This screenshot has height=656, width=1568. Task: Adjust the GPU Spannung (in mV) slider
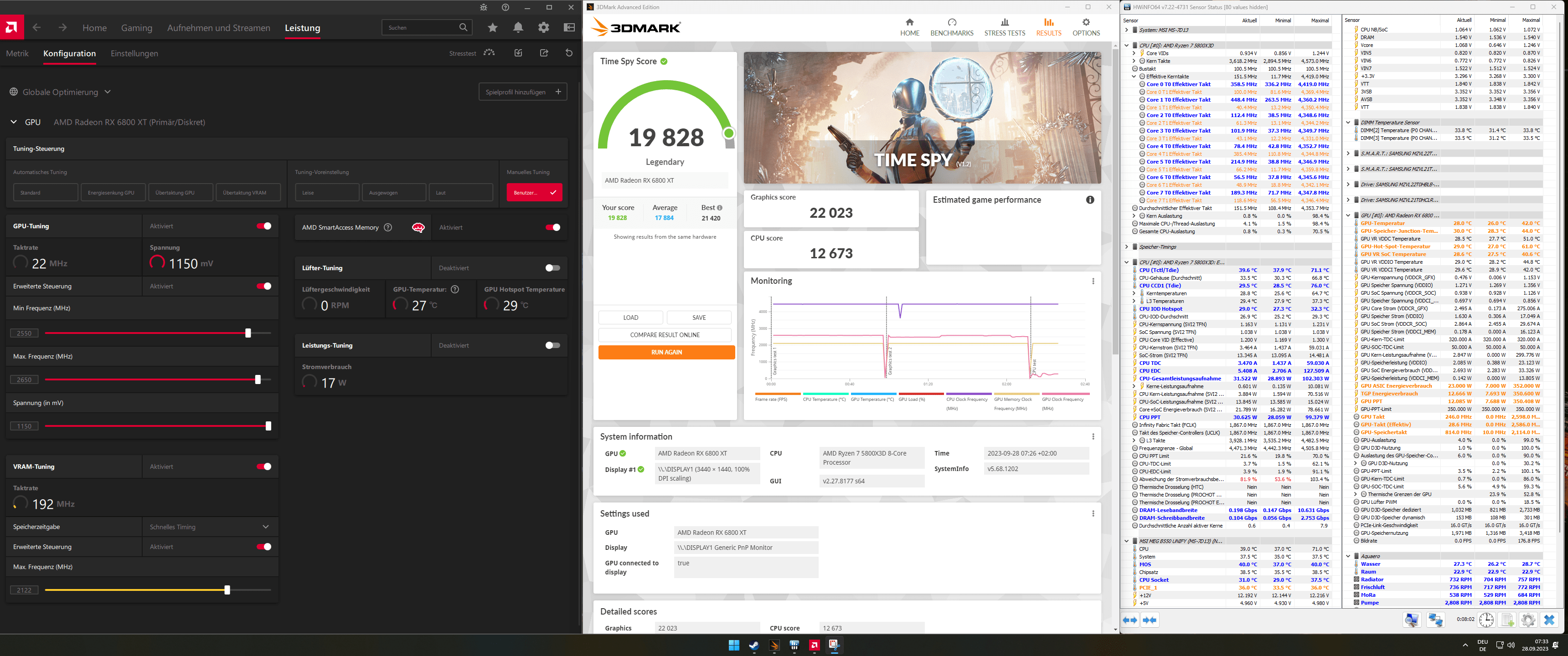pos(268,426)
